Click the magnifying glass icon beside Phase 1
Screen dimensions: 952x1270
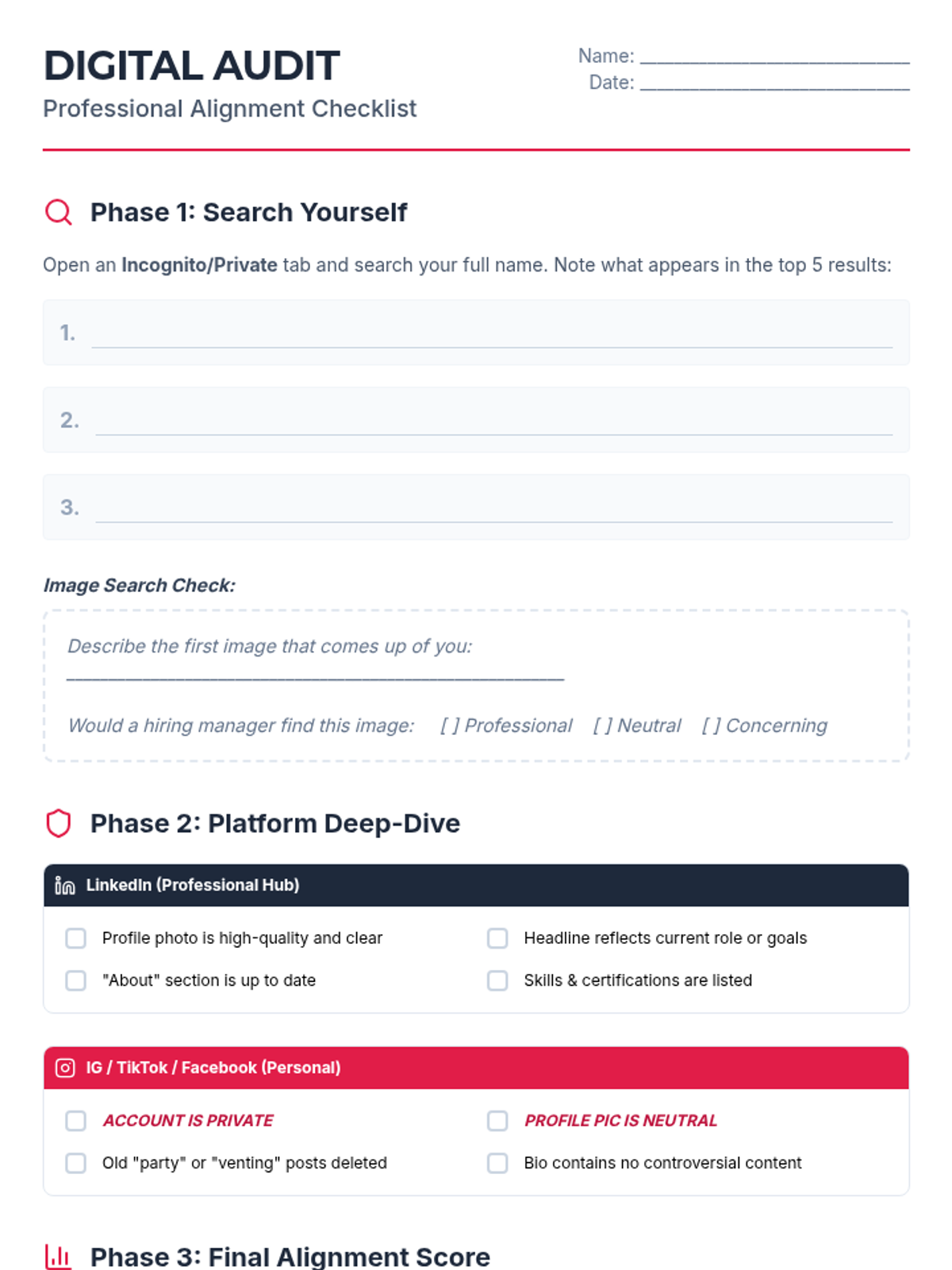pyautogui.click(x=59, y=213)
